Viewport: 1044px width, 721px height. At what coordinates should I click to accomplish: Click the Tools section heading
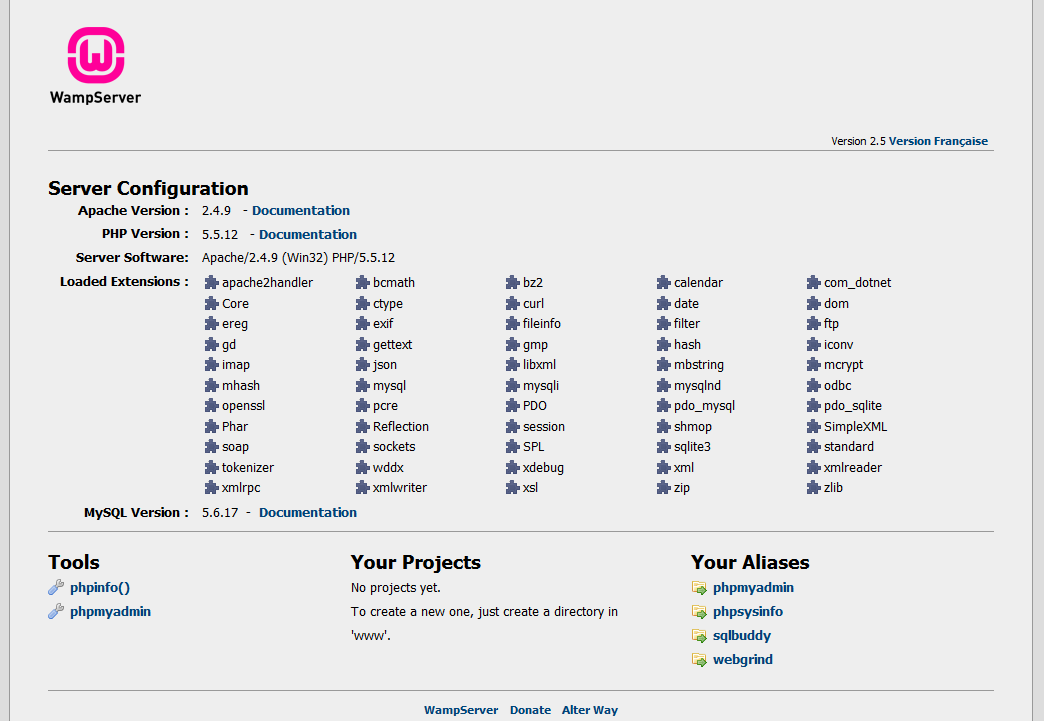tap(74, 563)
